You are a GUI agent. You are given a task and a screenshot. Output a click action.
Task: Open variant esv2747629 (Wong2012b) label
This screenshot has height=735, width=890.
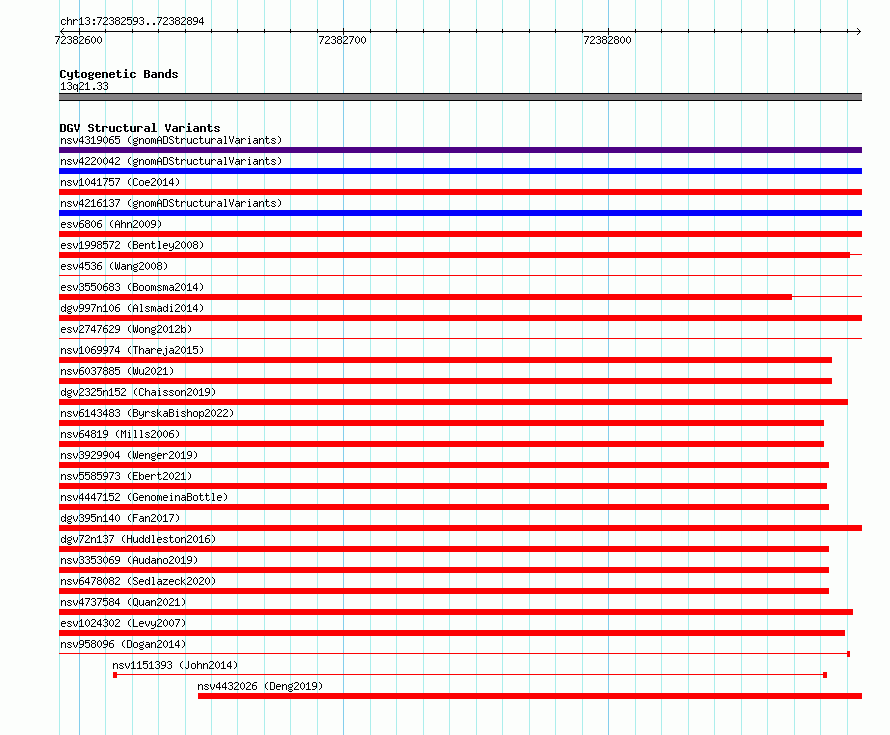point(126,329)
